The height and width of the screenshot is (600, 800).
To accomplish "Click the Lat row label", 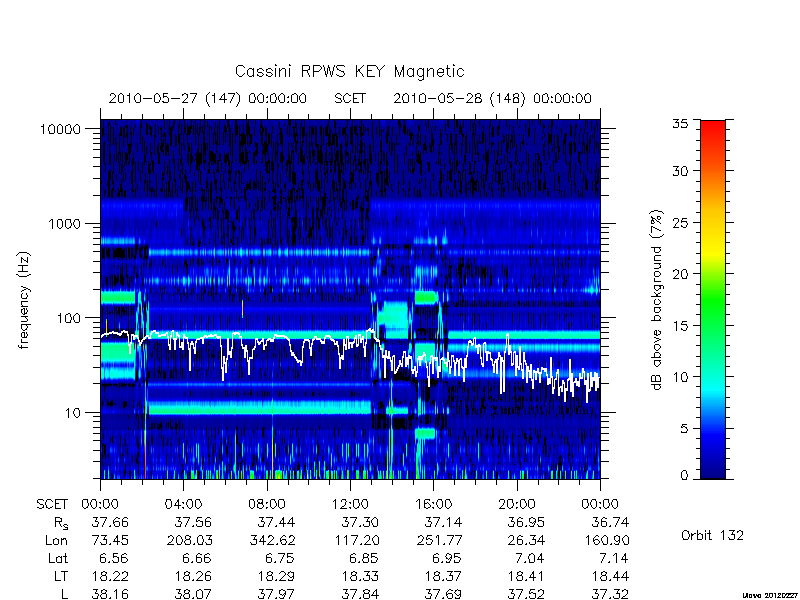I will point(58,559).
